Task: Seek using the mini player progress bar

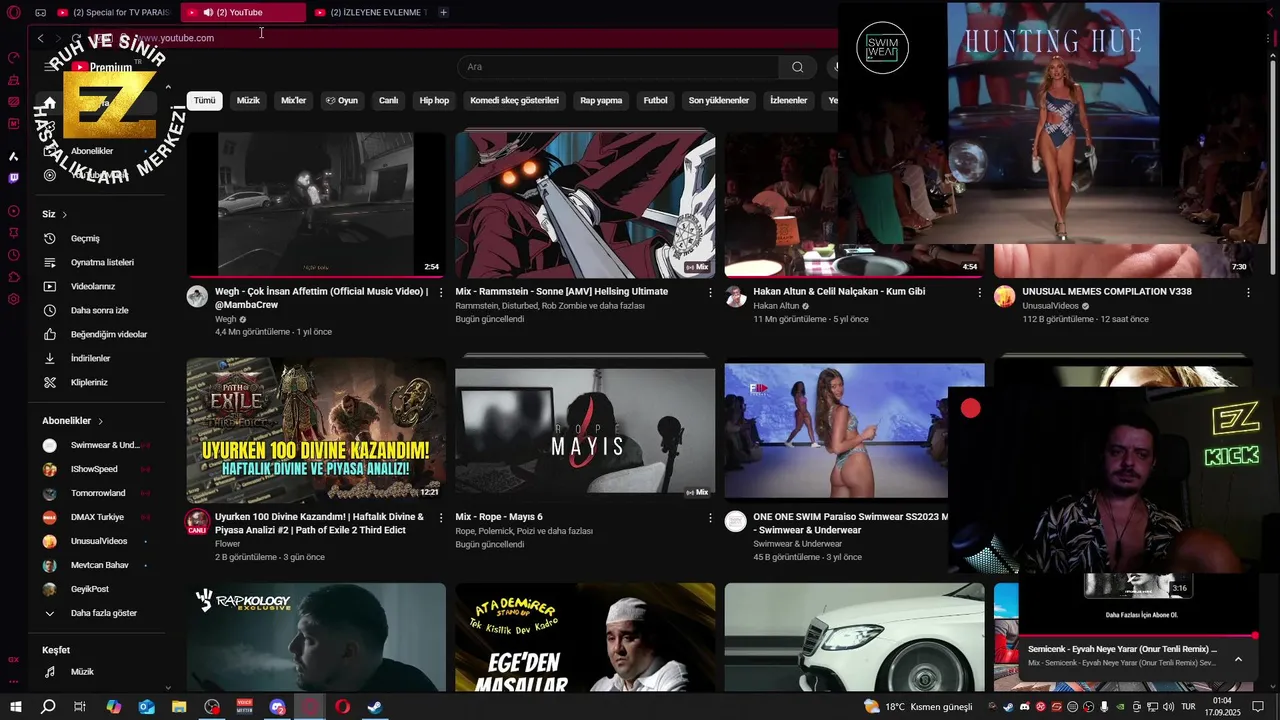Action: tap(1137, 635)
